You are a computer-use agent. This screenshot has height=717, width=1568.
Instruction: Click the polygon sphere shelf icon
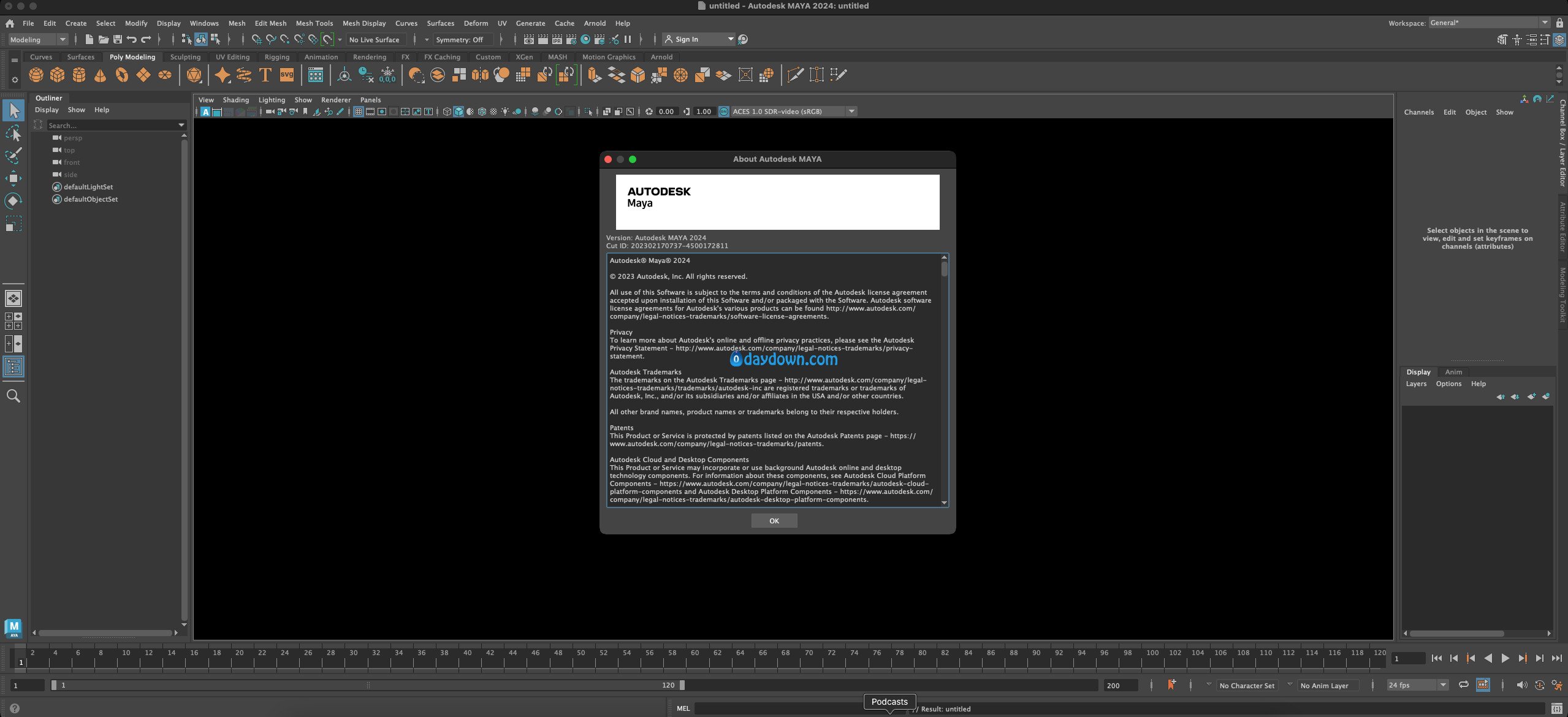pyautogui.click(x=36, y=75)
